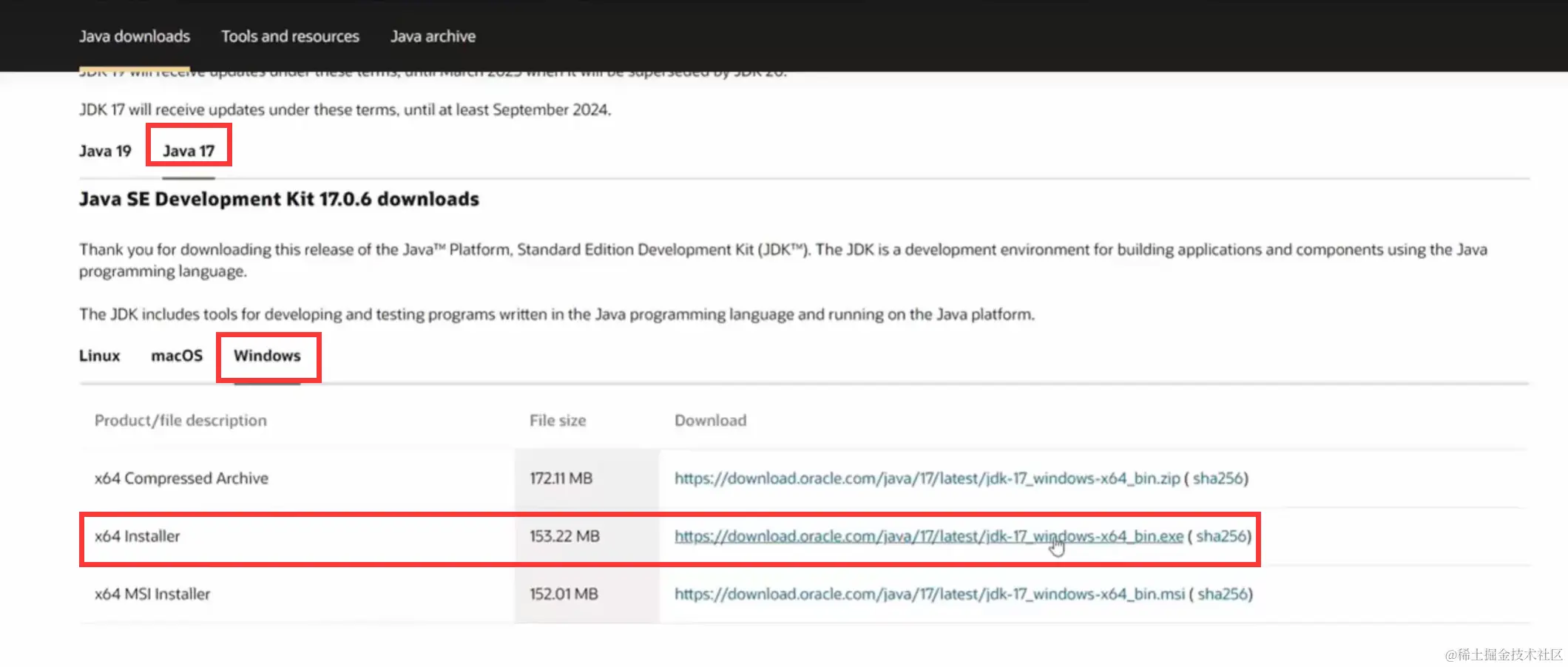Open the Java downloads nav tab
The image size is (1568, 667).
[135, 36]
